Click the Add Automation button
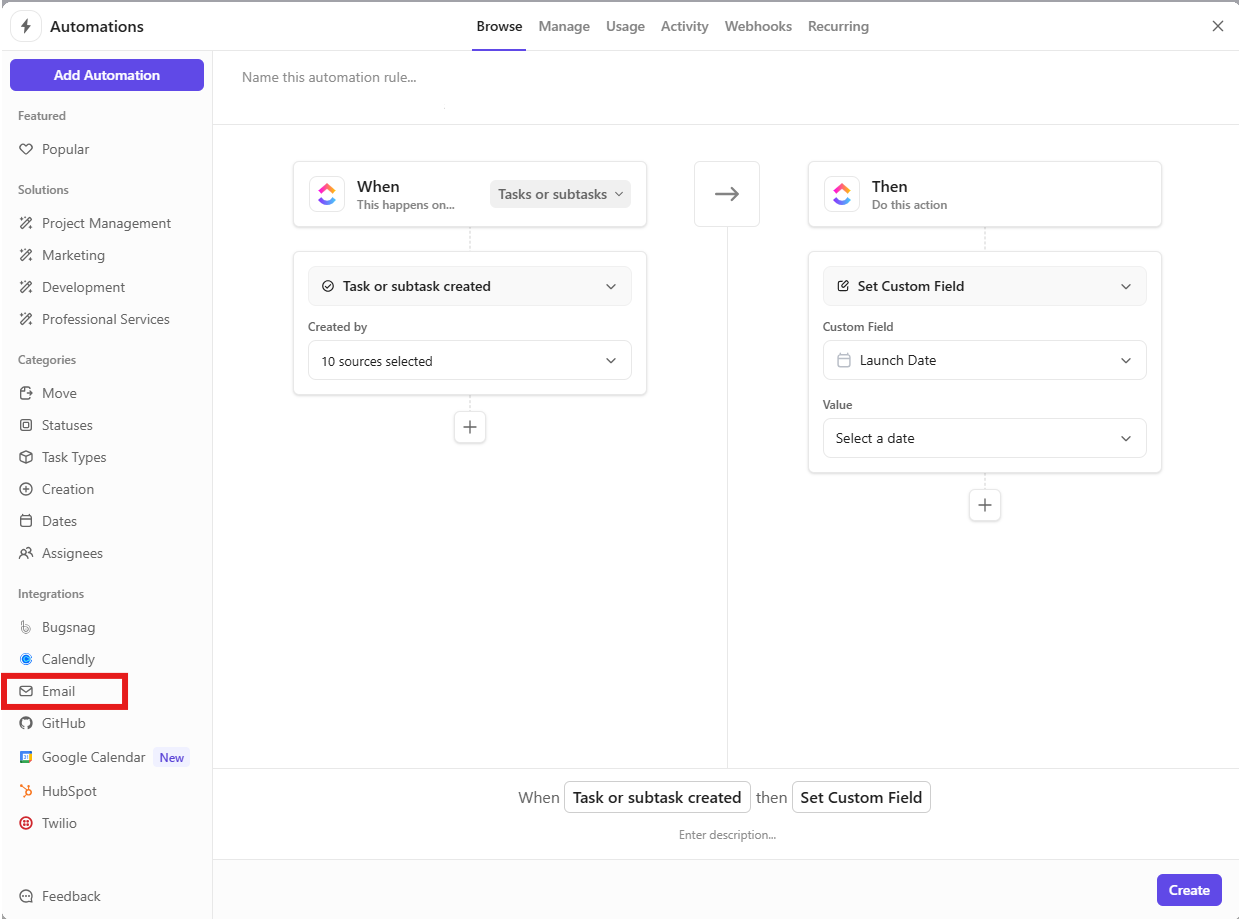The width and height of the screenshot is (1239, 919). pyautogui.click(x=107, y=75)
